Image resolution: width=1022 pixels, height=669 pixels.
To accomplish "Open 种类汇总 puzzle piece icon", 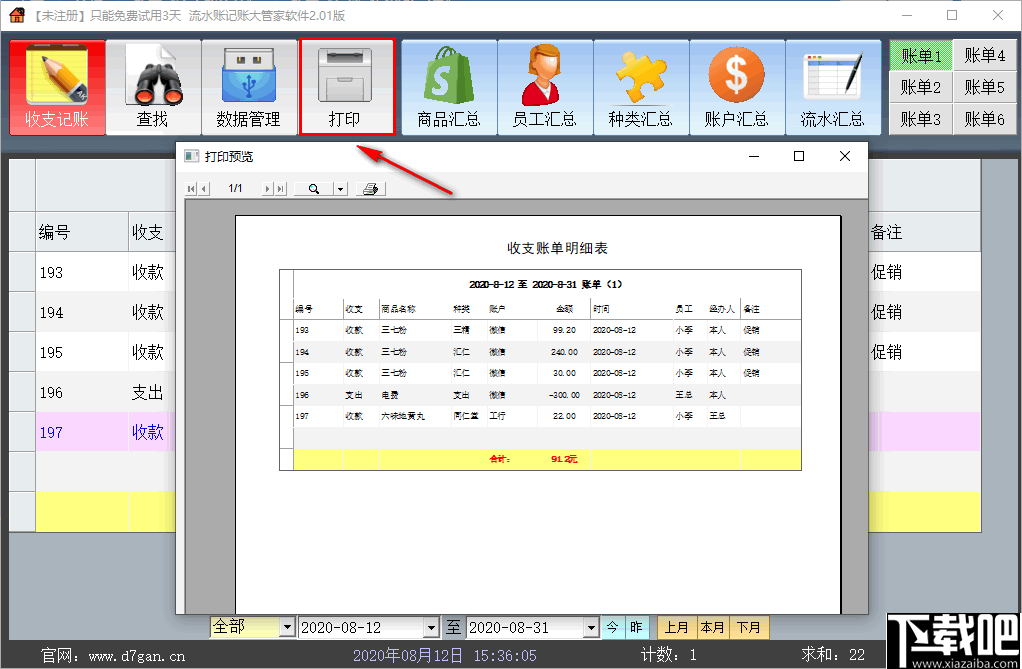I will coord(641,87).
